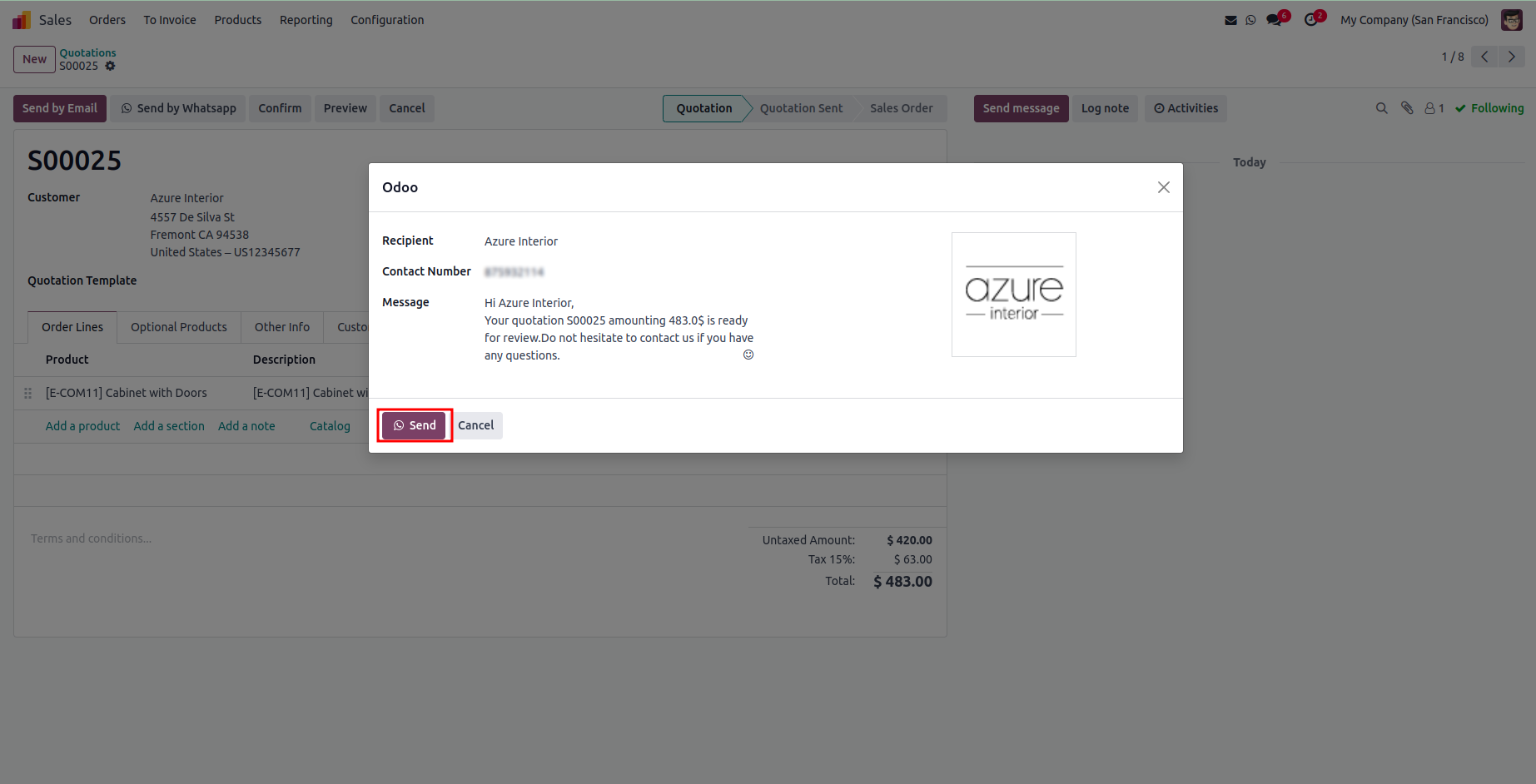Cancel the WhatsApp message dialog
1536x784 pixels.
[x=475, y=425]
